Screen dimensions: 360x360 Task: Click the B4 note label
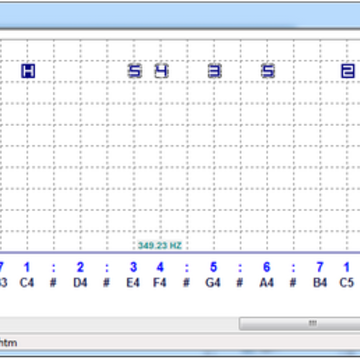tap(320, 283)
